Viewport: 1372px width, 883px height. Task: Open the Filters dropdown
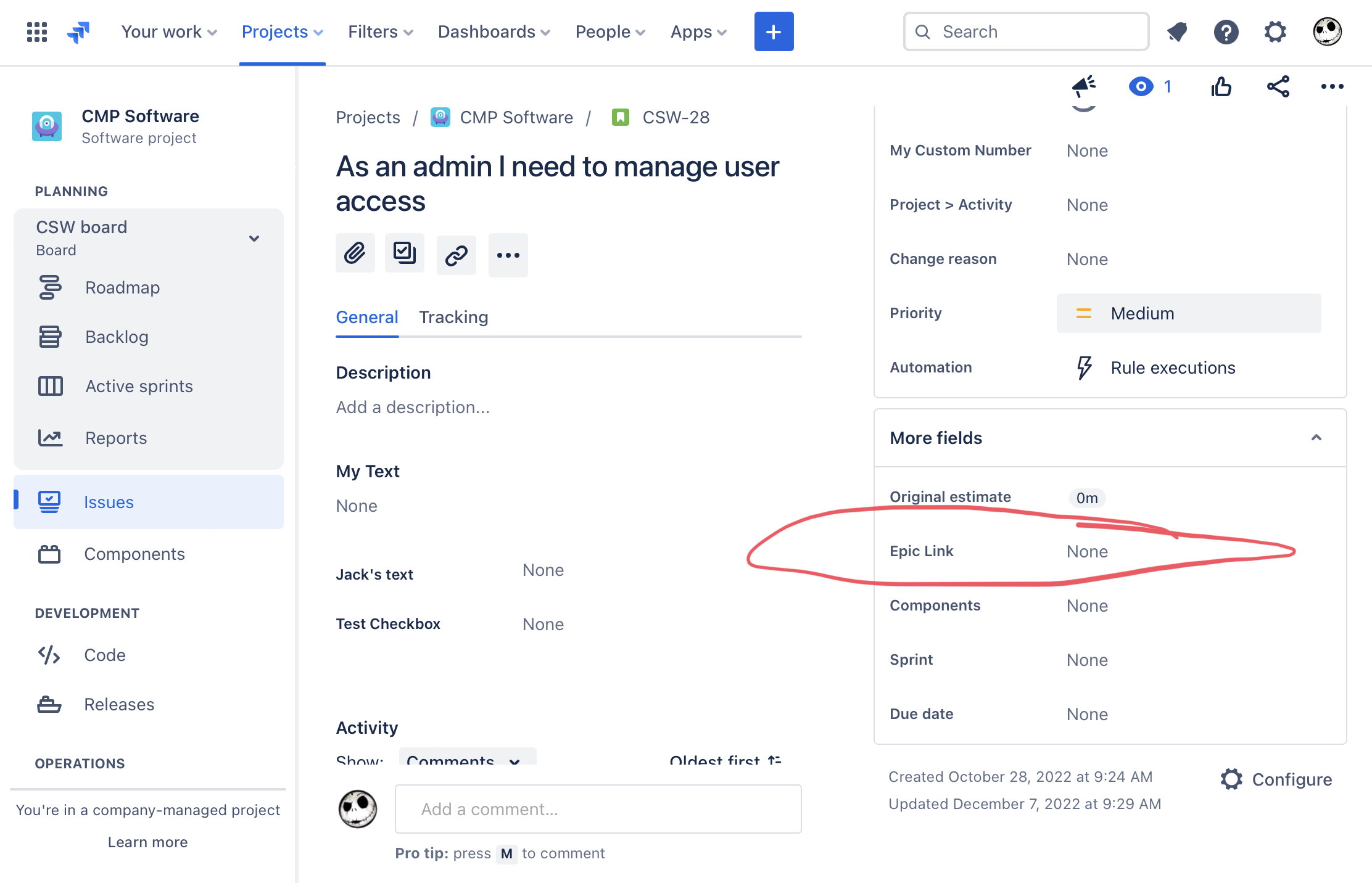(x=379, y=31)
